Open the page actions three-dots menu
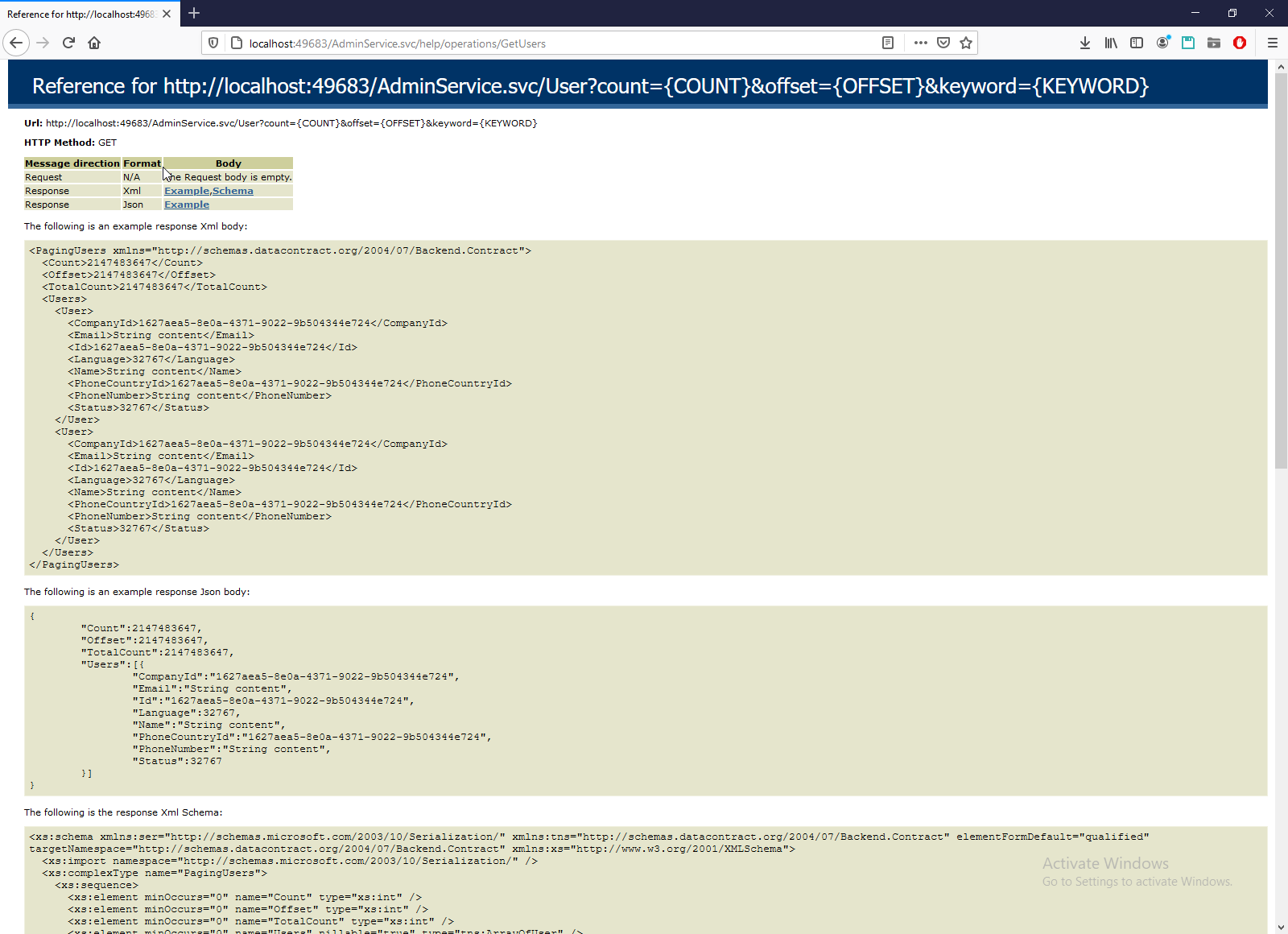 point(921,43)
